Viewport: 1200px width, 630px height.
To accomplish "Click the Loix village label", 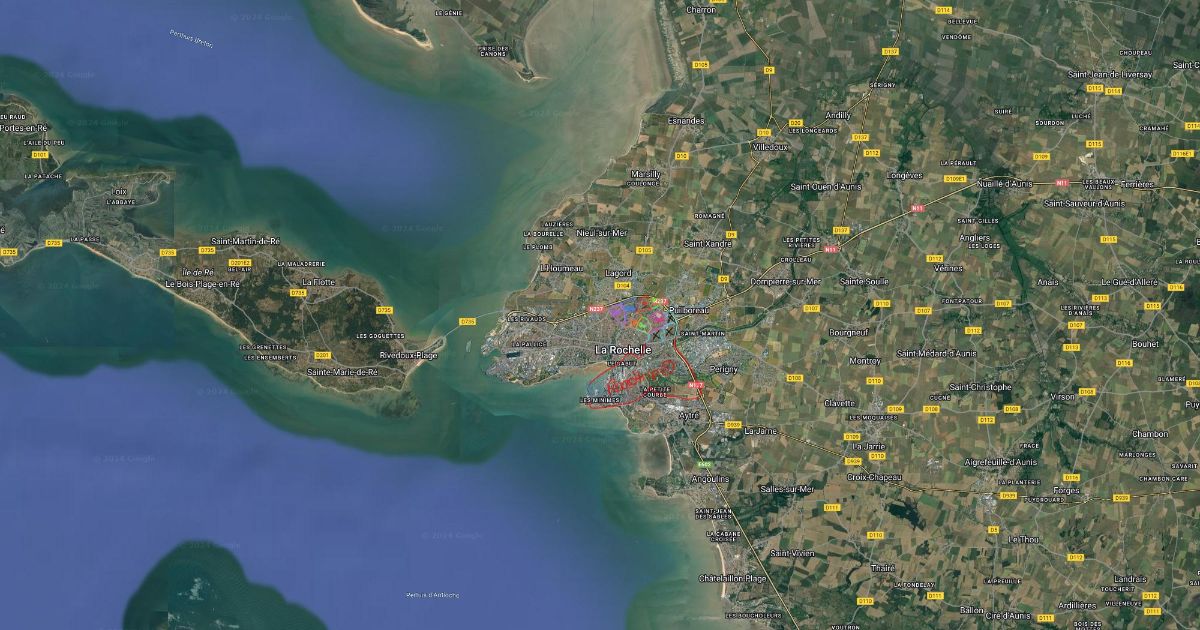I will [x=119, y=190].
